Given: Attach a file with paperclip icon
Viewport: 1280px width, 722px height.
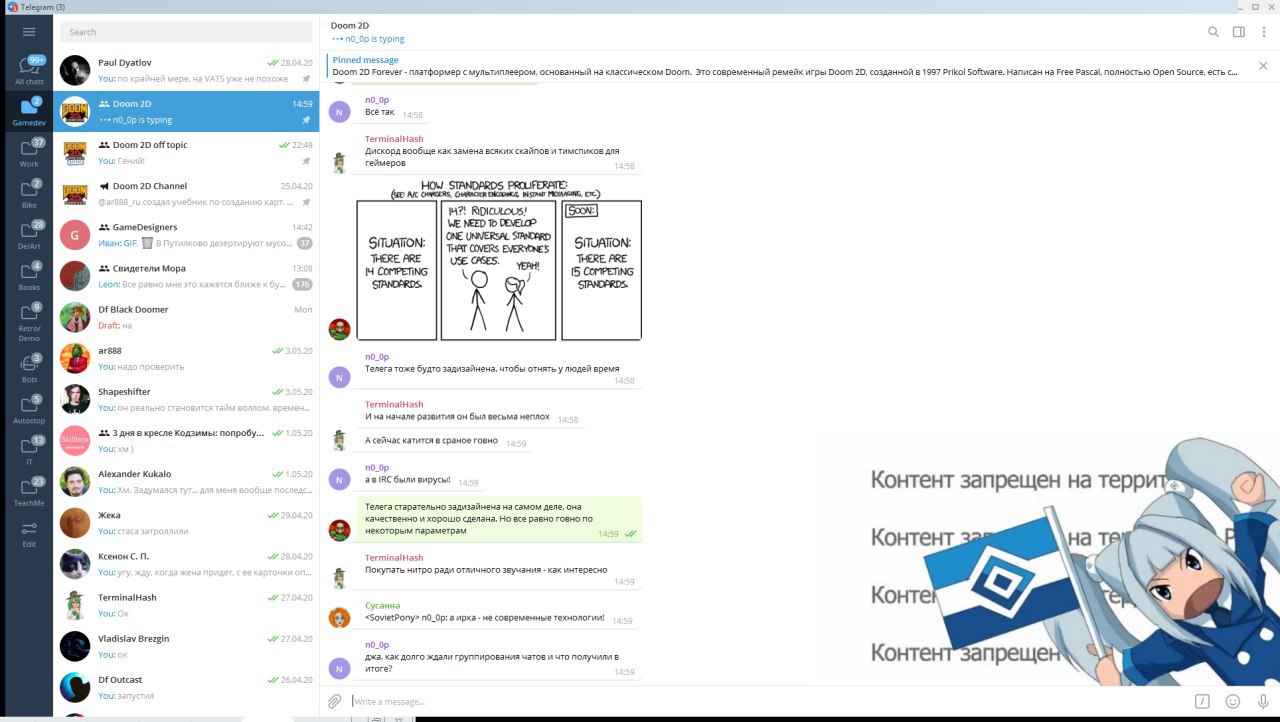Looking at the screenshot, I should click(335, 701).
